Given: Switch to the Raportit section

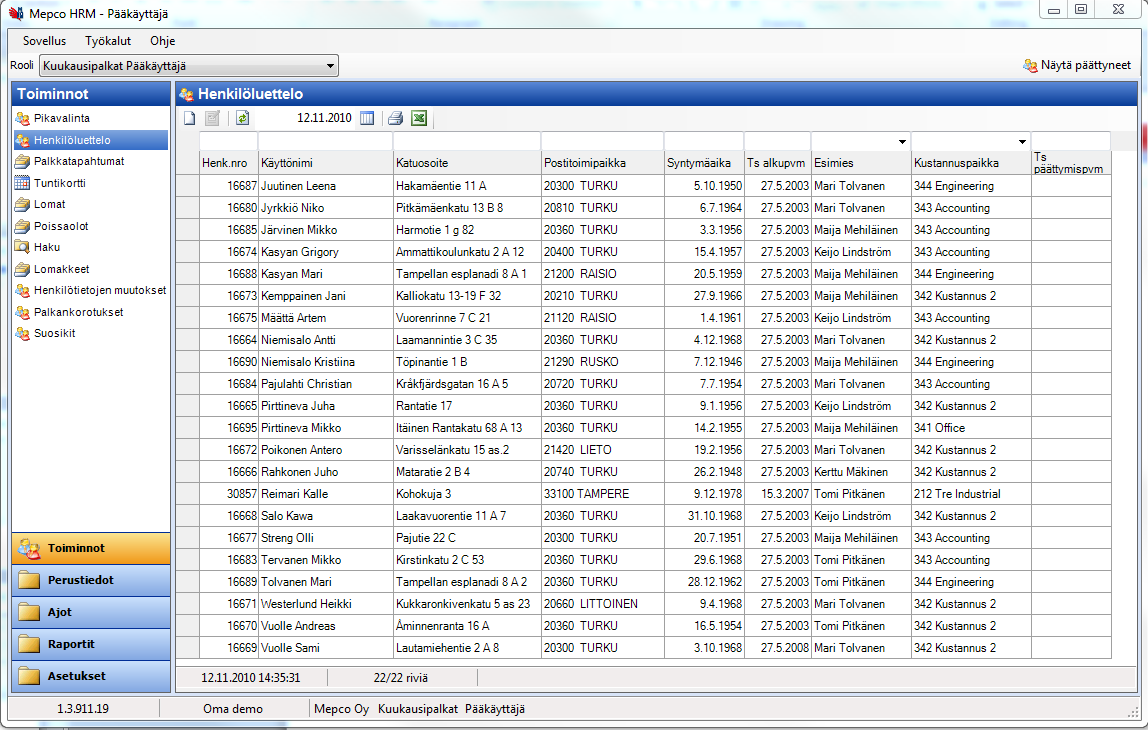Looking at the screenshot, I should click(x=91, y=644).
